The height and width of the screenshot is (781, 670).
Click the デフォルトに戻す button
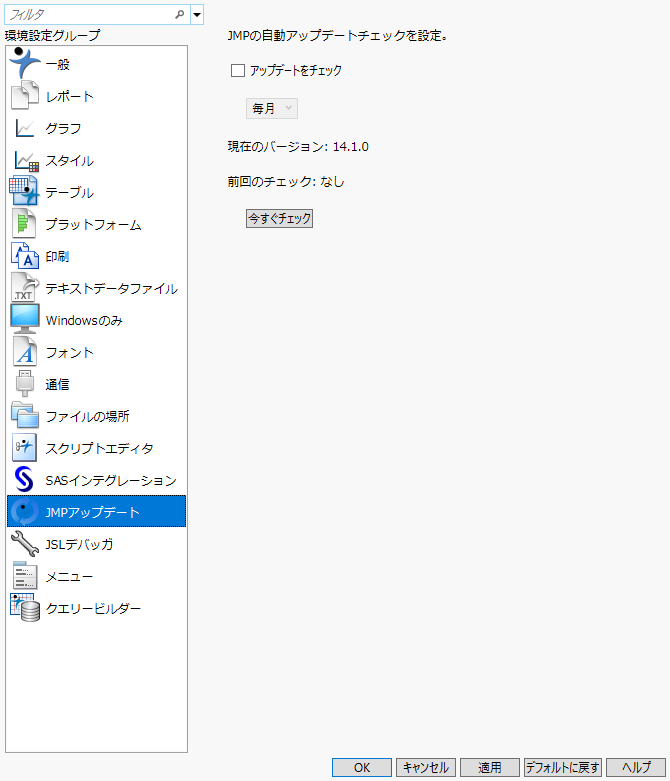click(x=563, y=768)
